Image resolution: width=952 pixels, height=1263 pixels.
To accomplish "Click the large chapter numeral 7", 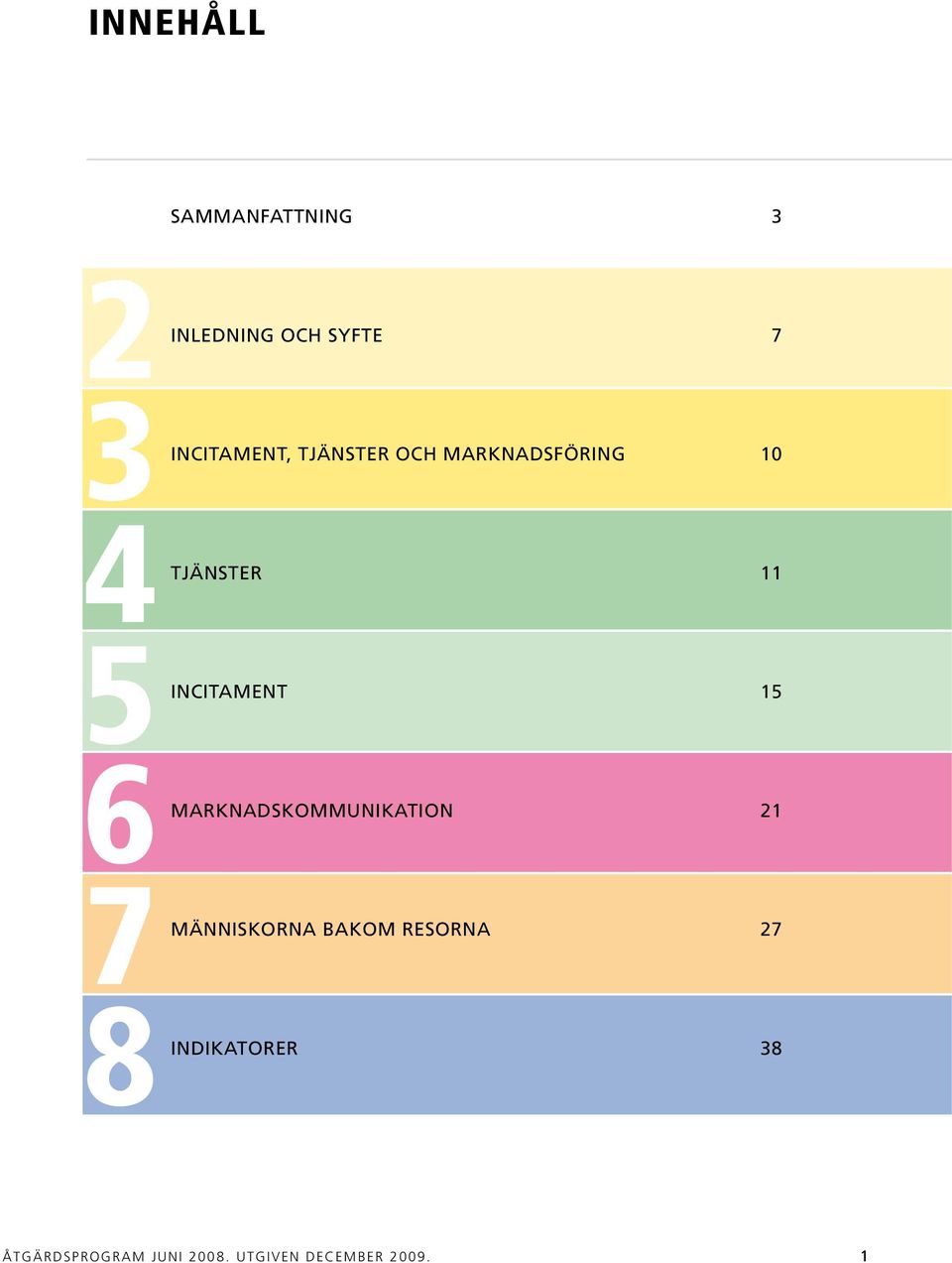I will [x=119, y=936].
